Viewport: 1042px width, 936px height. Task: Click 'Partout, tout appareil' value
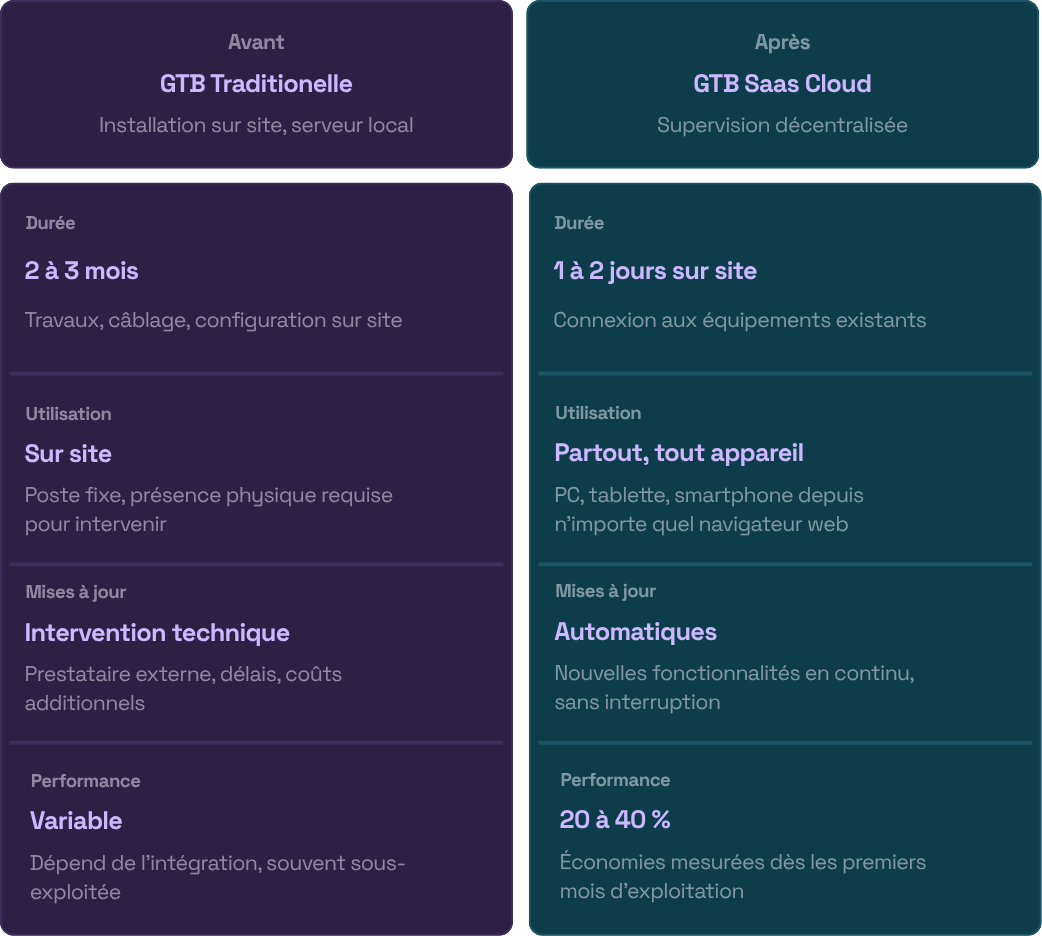(x=678, y=453)
